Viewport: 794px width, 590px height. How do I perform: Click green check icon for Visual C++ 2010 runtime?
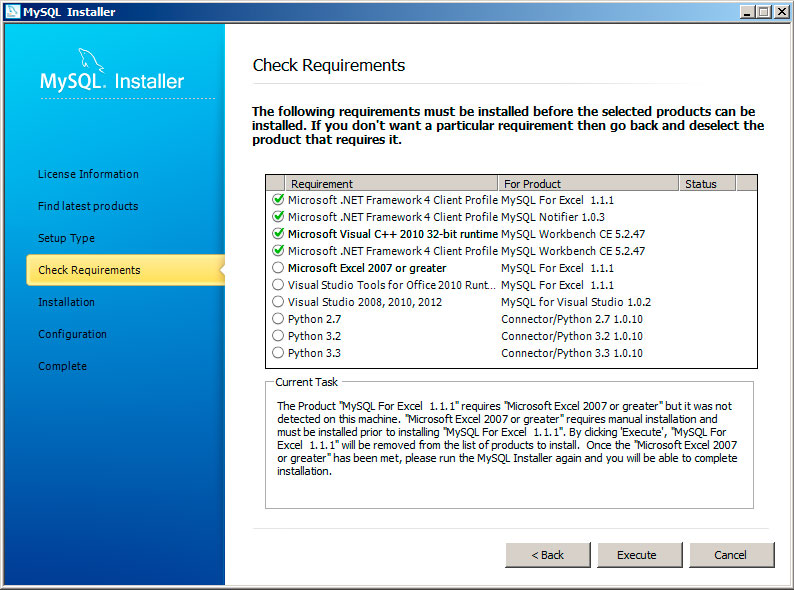coord(278,233)
